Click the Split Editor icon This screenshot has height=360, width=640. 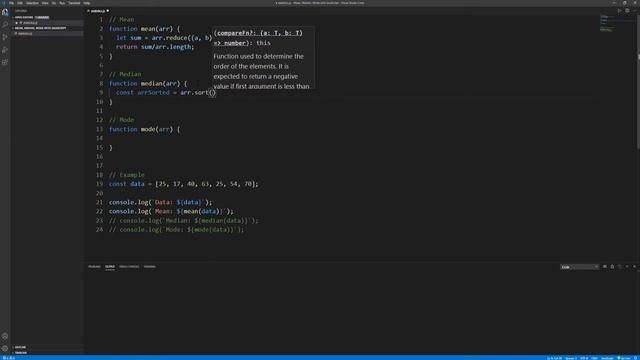pos(627,11)
